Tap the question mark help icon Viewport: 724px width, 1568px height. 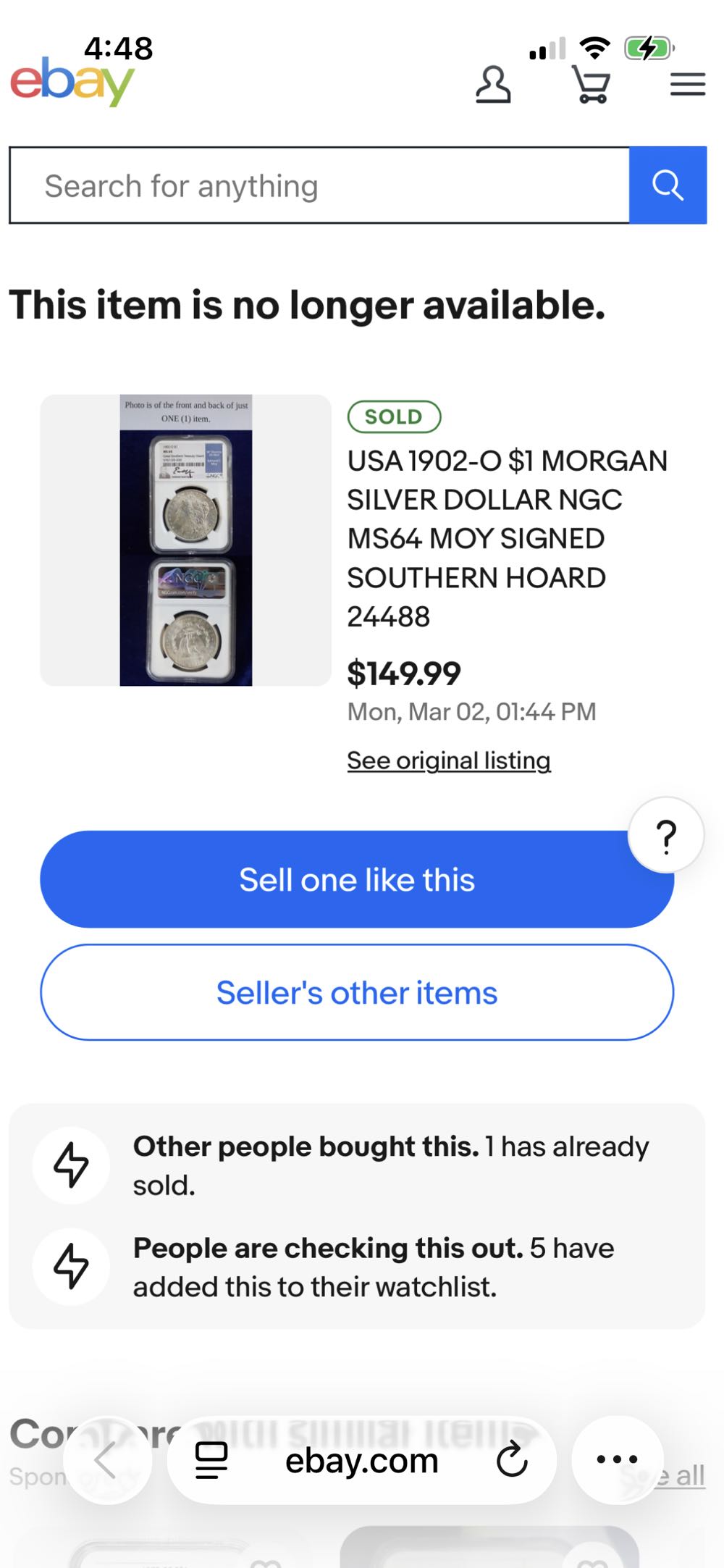(x=665, y=836)
